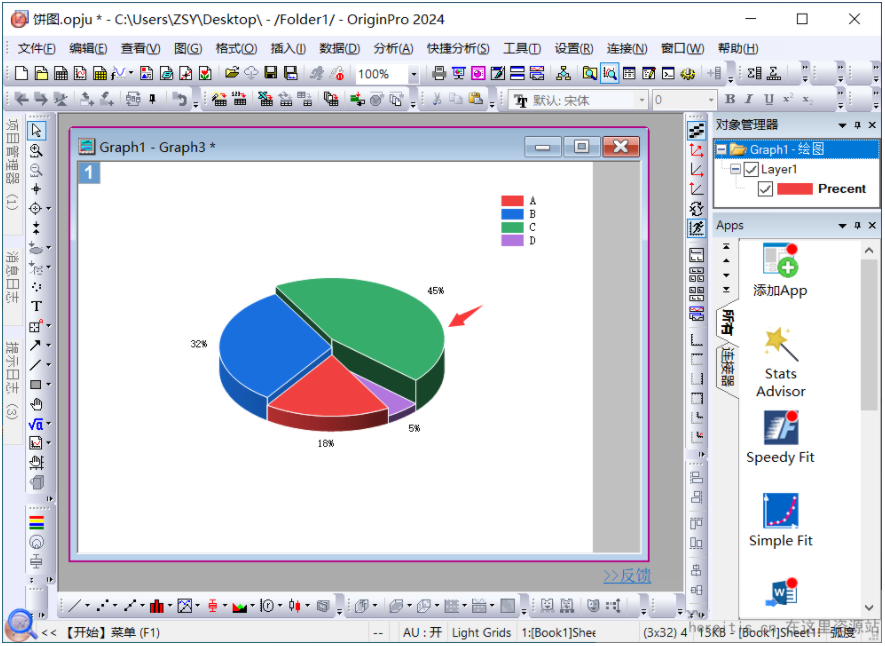This screenshot has width=885, height=646.
Task: Open the Code Builder gear icon
Action: pyautogui.click(x=687, y=73)
